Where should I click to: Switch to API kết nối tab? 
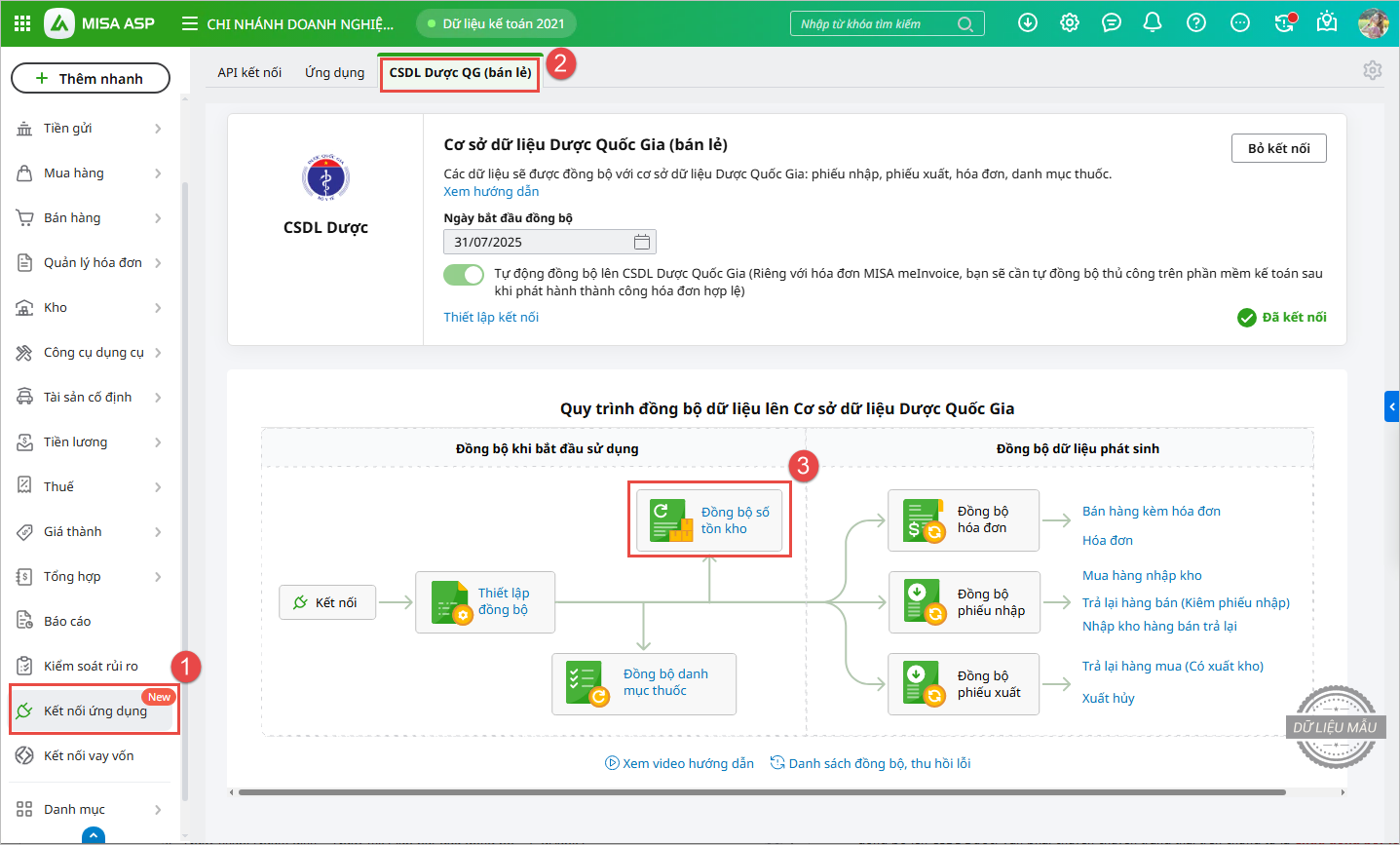[249, 72]
